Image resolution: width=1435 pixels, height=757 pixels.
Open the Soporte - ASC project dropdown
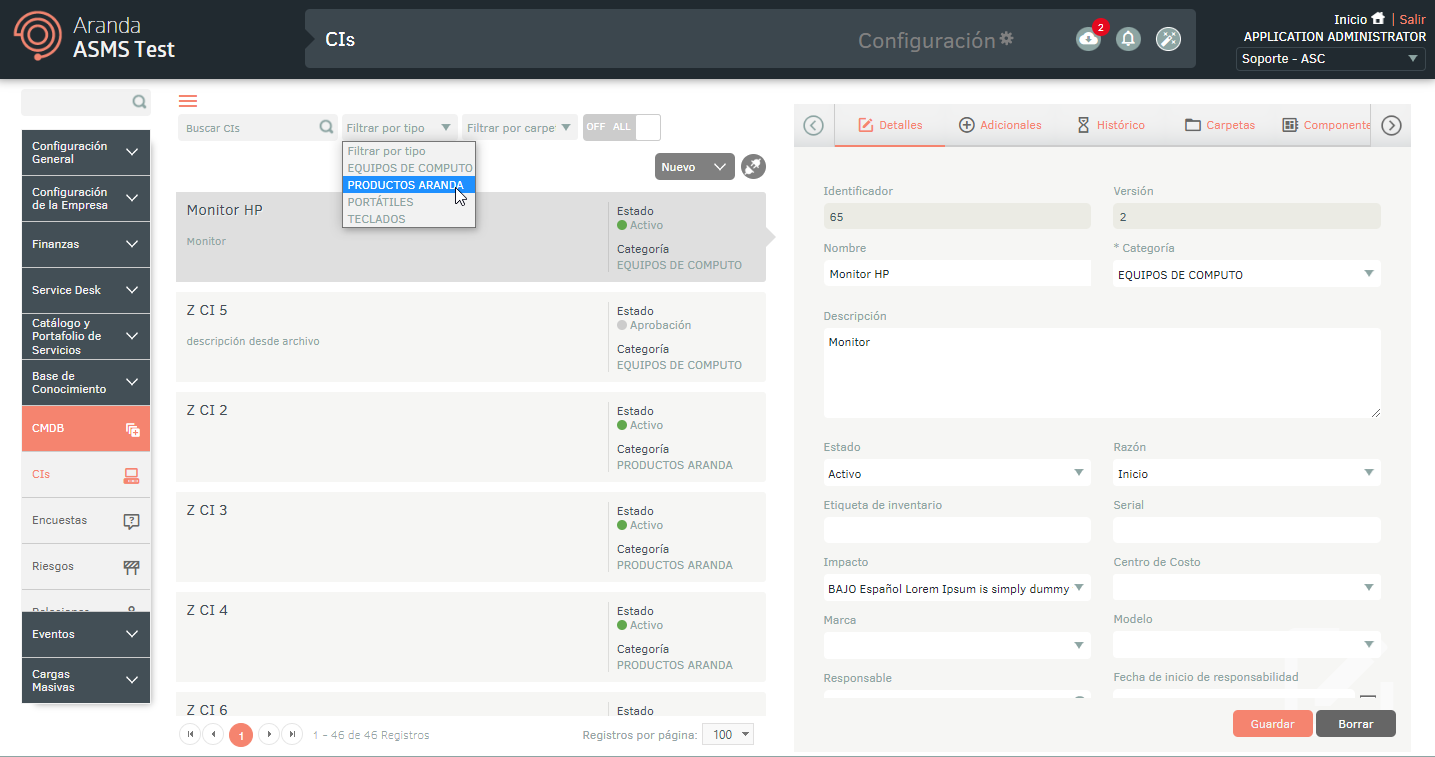click(x=1331, y=59)
